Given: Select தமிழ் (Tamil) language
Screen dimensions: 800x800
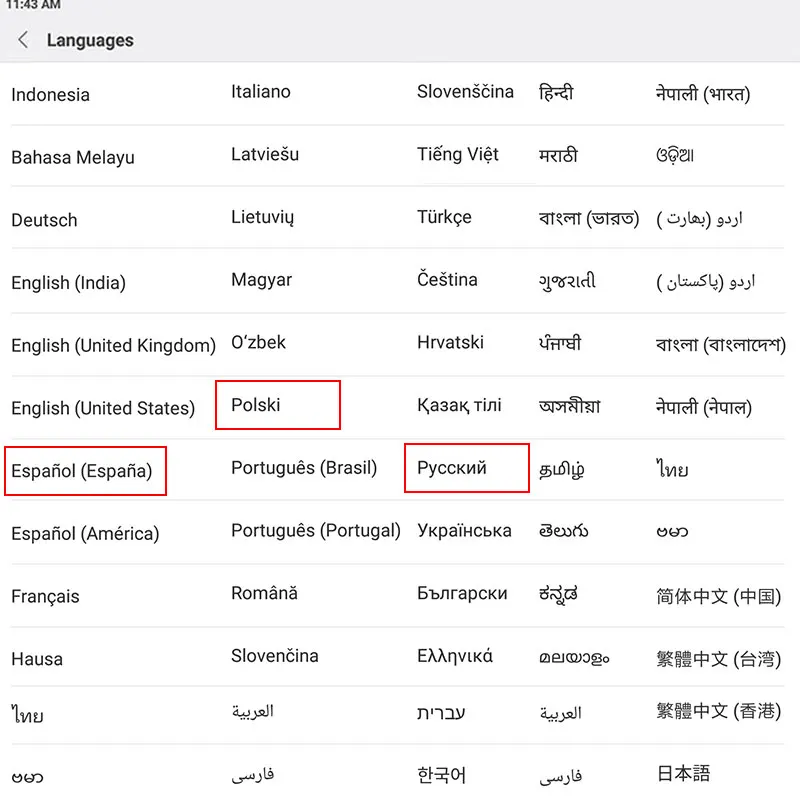Looking at the screenshot, I should (x=562, y=469).
